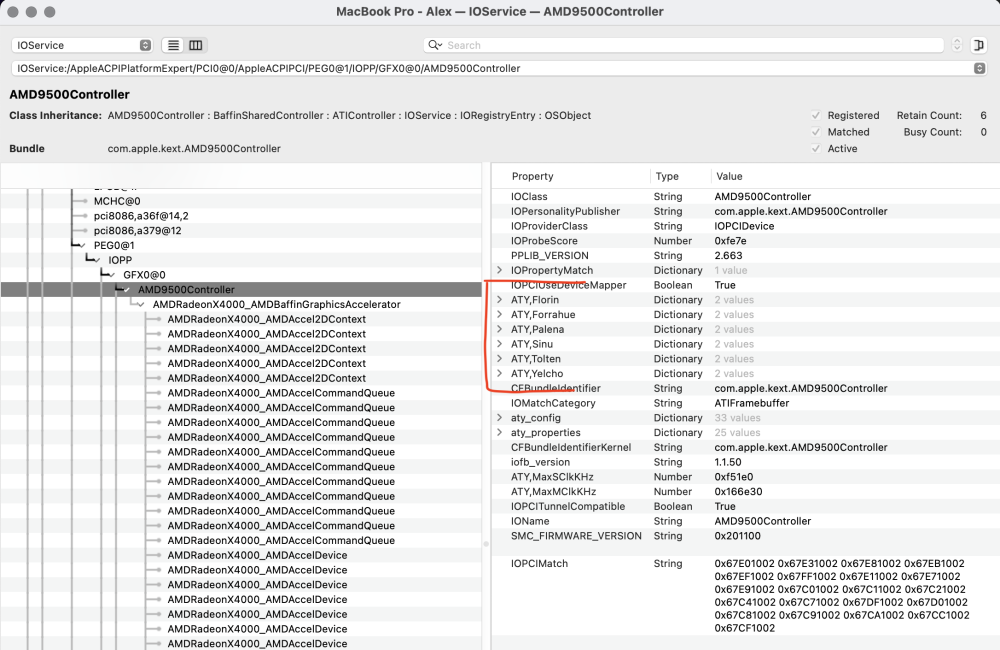Screen dimensions: 1000x650
Task: Select the PPLIB_VERSION property row
Action: 746,255
